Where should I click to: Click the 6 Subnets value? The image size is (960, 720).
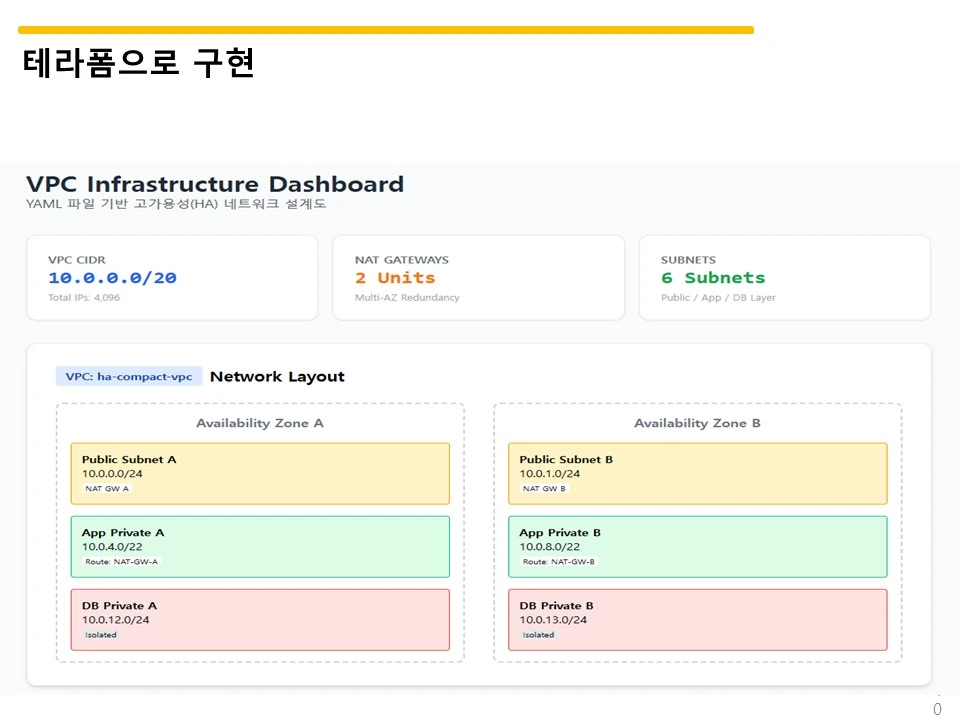[713, 278]
